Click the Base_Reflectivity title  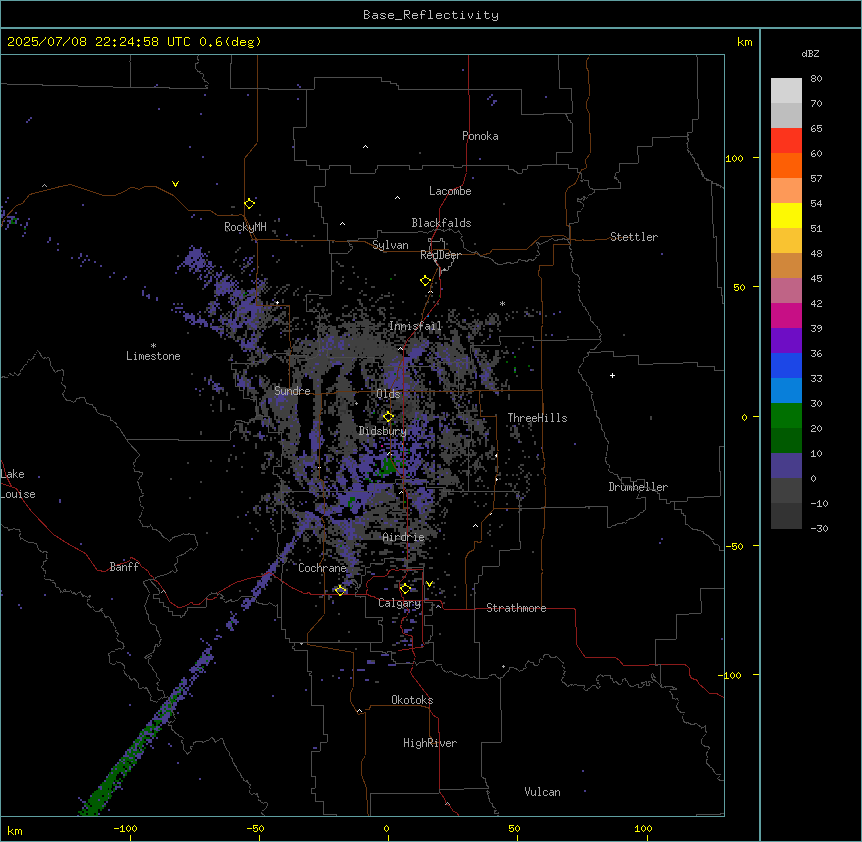pyautogui.click(x=431, y=15)
